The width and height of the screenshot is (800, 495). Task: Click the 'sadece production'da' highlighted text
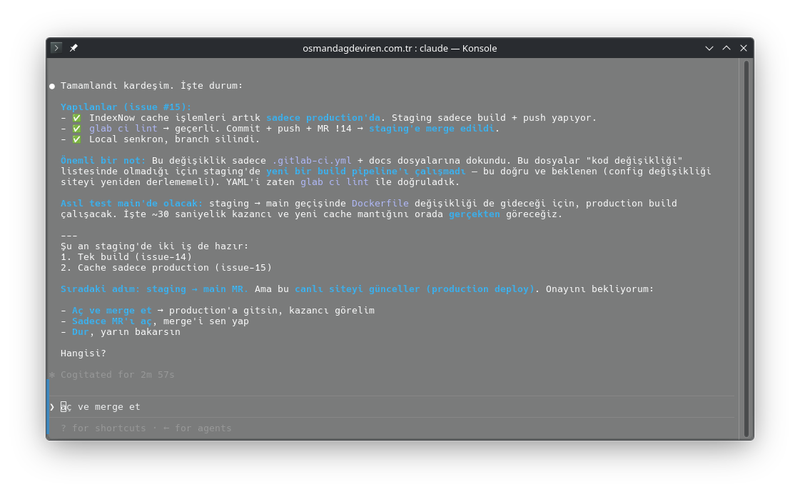tap(323, 117)
